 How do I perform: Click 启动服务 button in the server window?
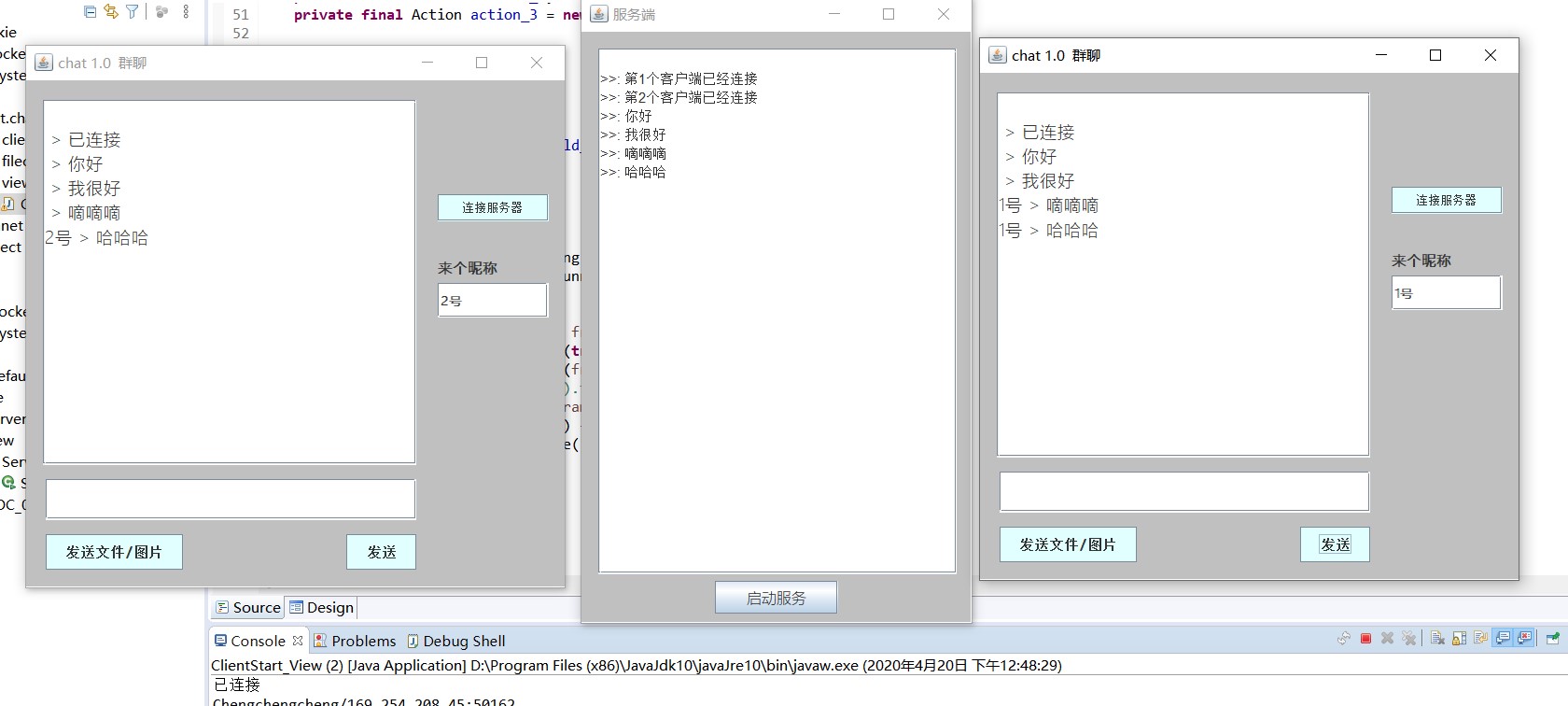click(x=776, y=598)
